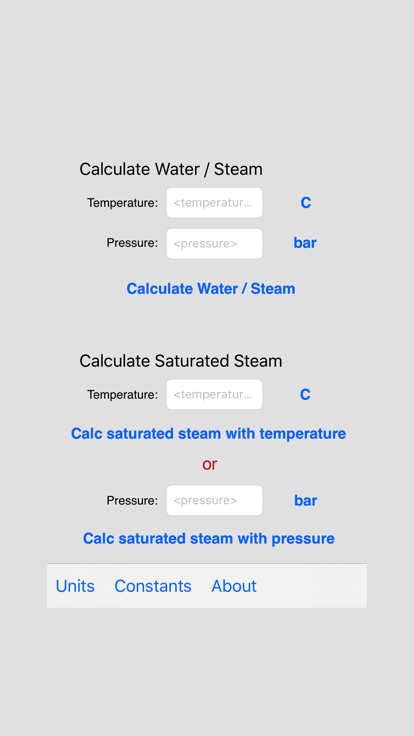Click the Pressure: label under Water / Steam
The width and height of the screenshot is (414, 736).
coord(132,243)
